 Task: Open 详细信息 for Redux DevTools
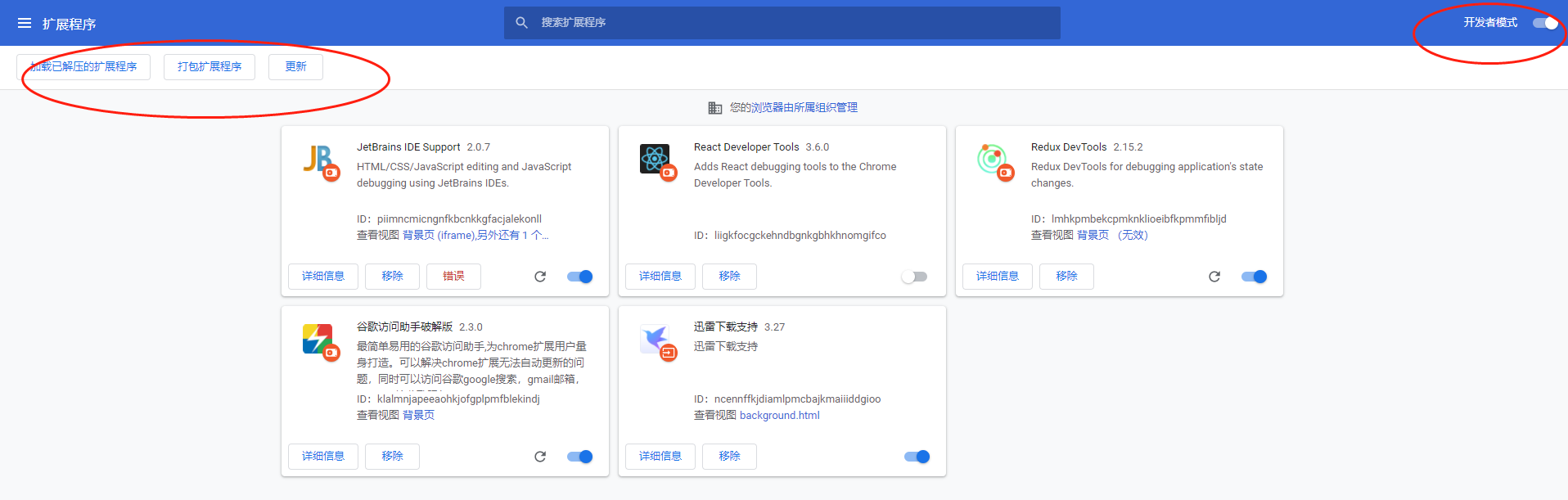998,277
